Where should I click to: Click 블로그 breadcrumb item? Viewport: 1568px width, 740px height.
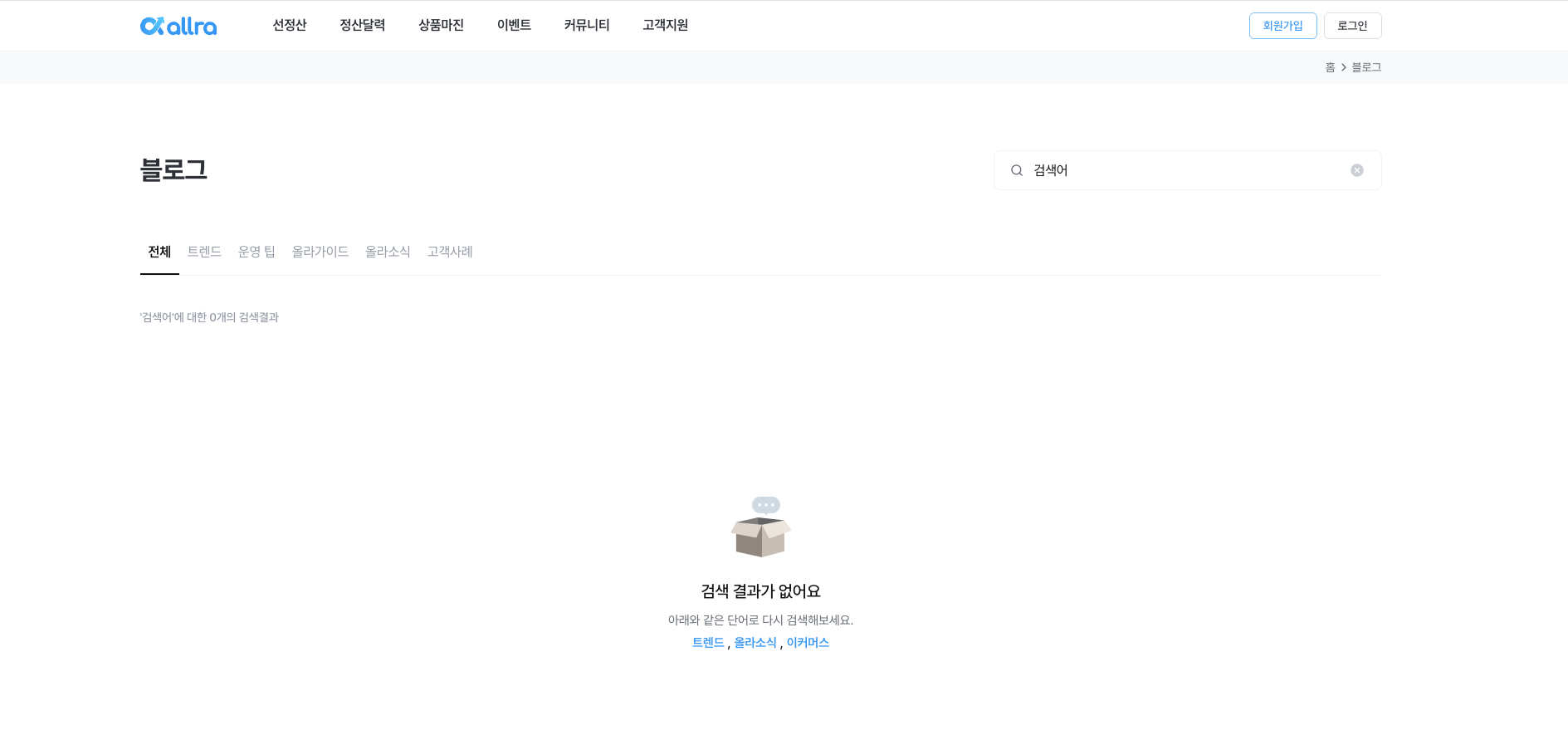[1366, 67]
